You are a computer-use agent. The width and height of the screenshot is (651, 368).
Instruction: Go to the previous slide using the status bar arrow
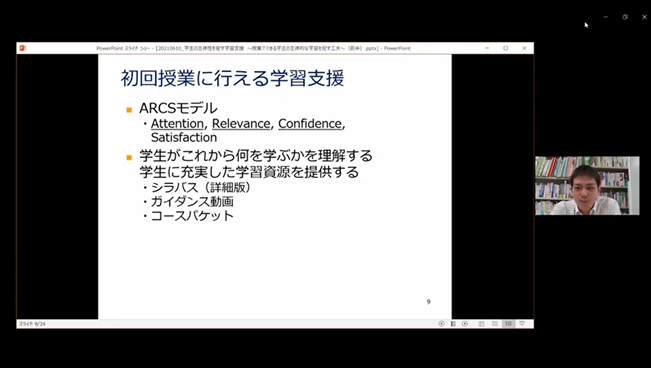click(x=441, y=324)
